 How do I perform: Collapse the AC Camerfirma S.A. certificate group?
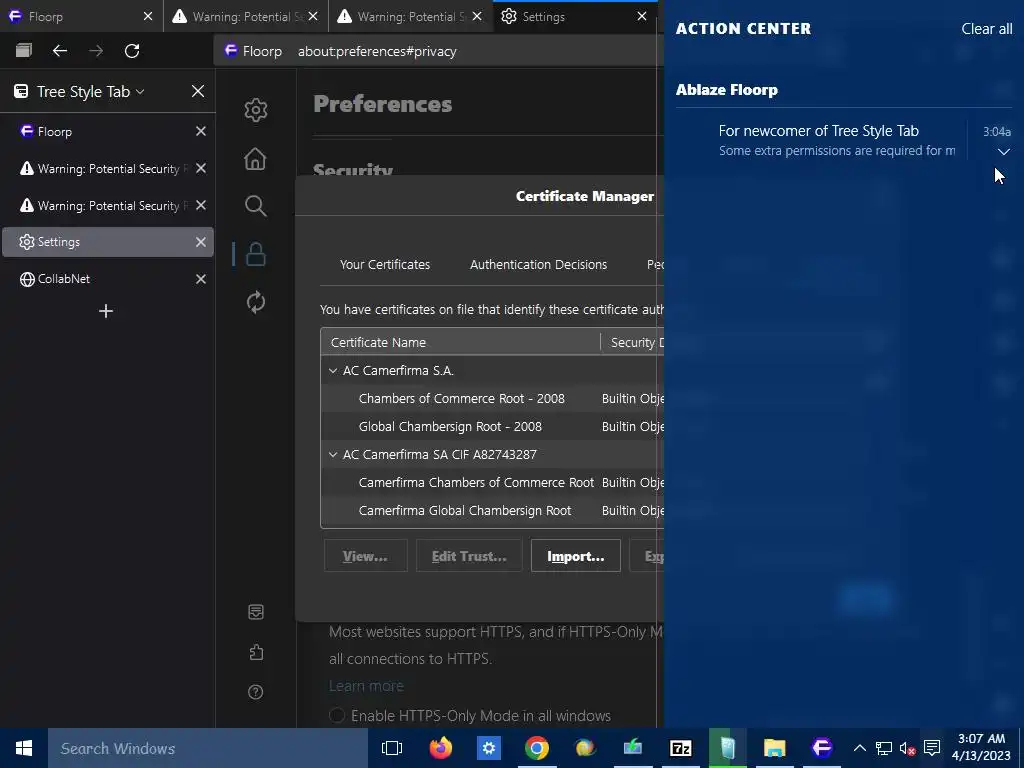click(x=333, y=370)
